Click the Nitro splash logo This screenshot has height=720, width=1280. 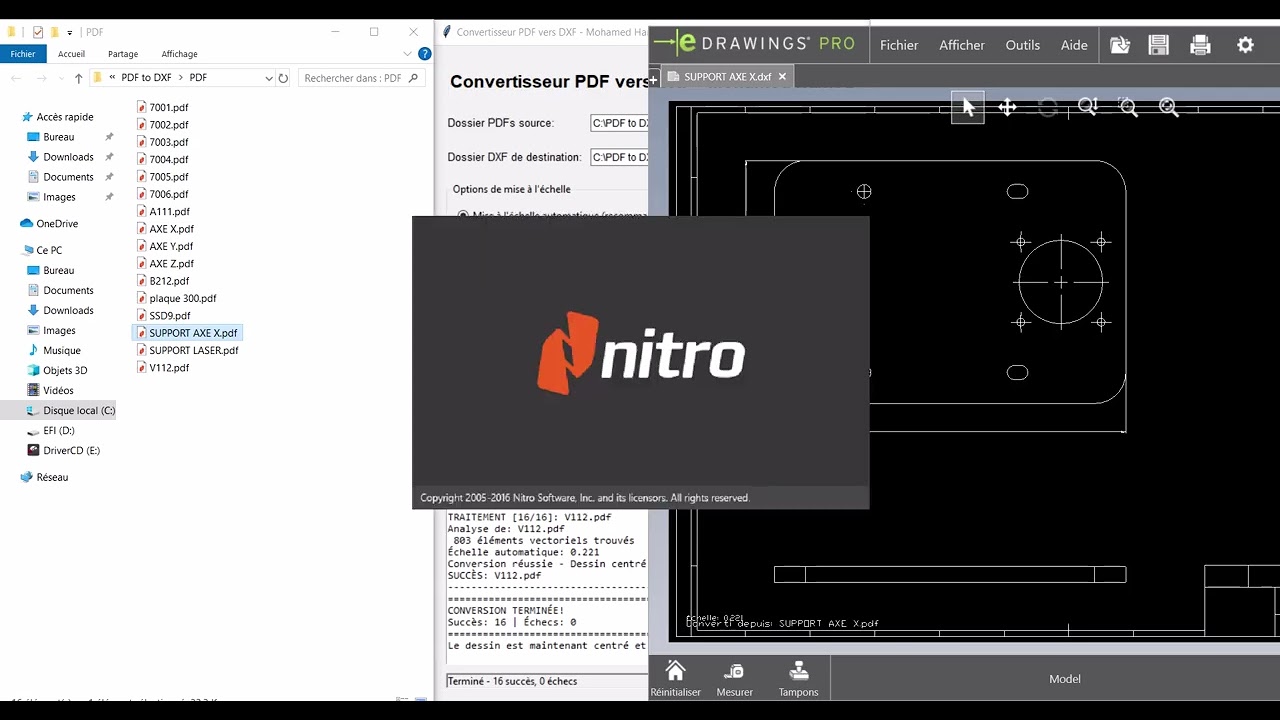tap(641, 352)
